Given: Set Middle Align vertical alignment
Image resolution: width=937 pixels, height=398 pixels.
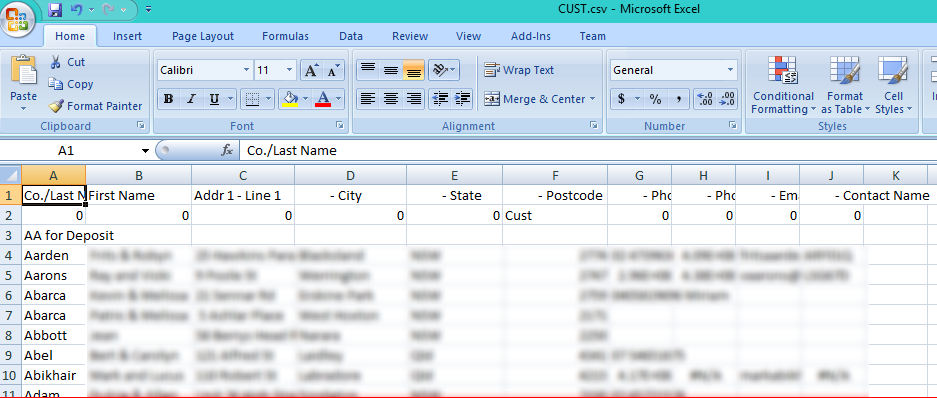Looking at the screenshot, I should click(391, 71).
